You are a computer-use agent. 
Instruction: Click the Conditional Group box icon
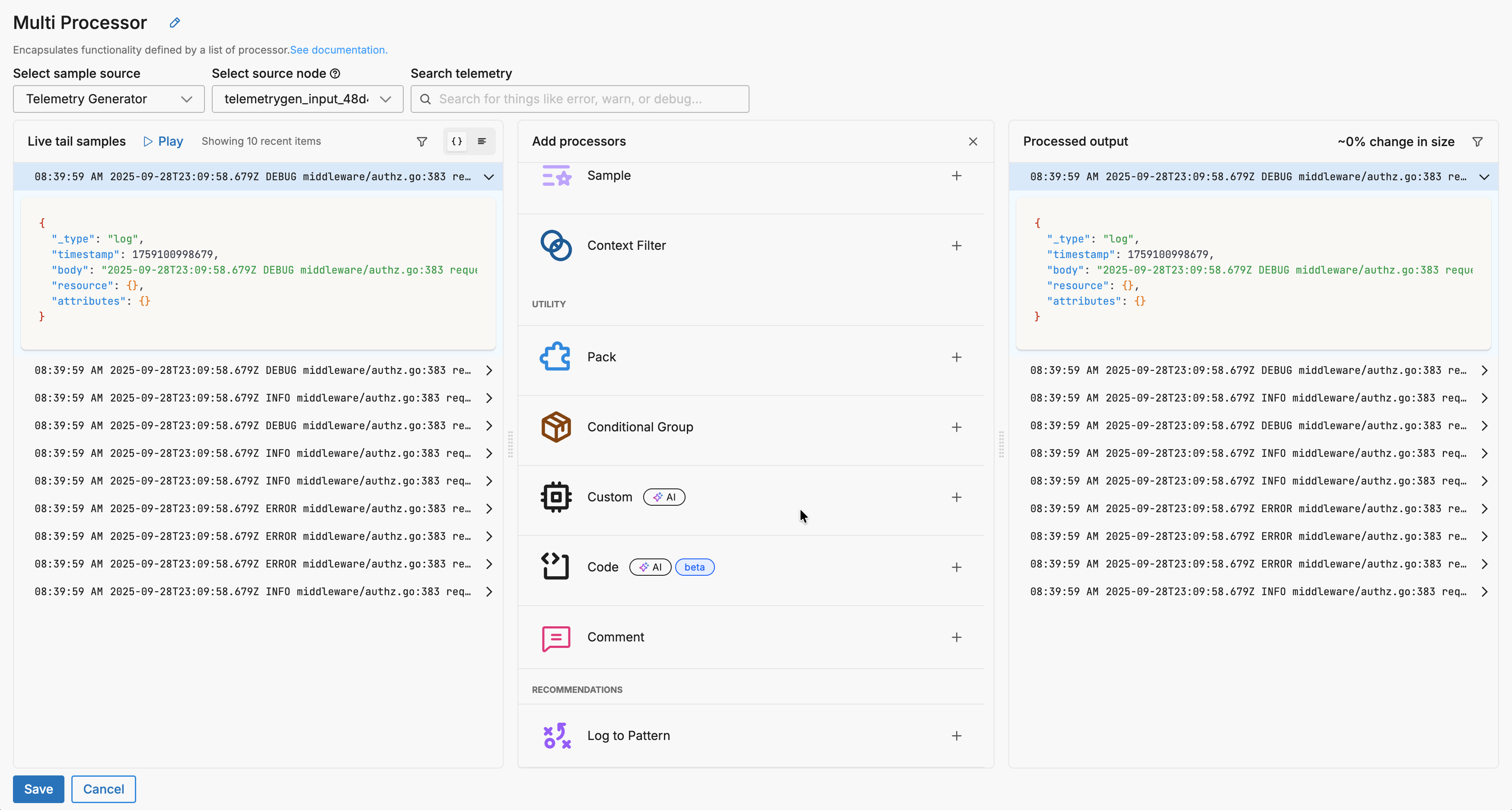click(555, 427)
